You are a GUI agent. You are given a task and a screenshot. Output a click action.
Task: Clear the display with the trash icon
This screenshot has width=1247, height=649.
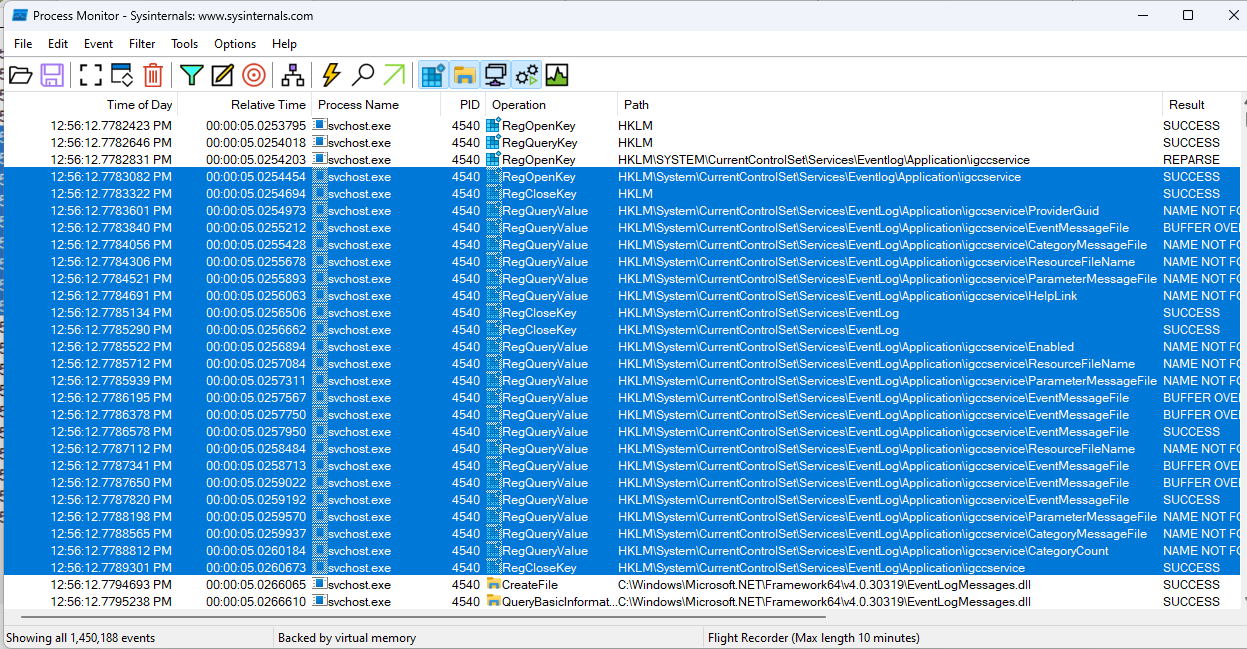[x=153, y=75]
